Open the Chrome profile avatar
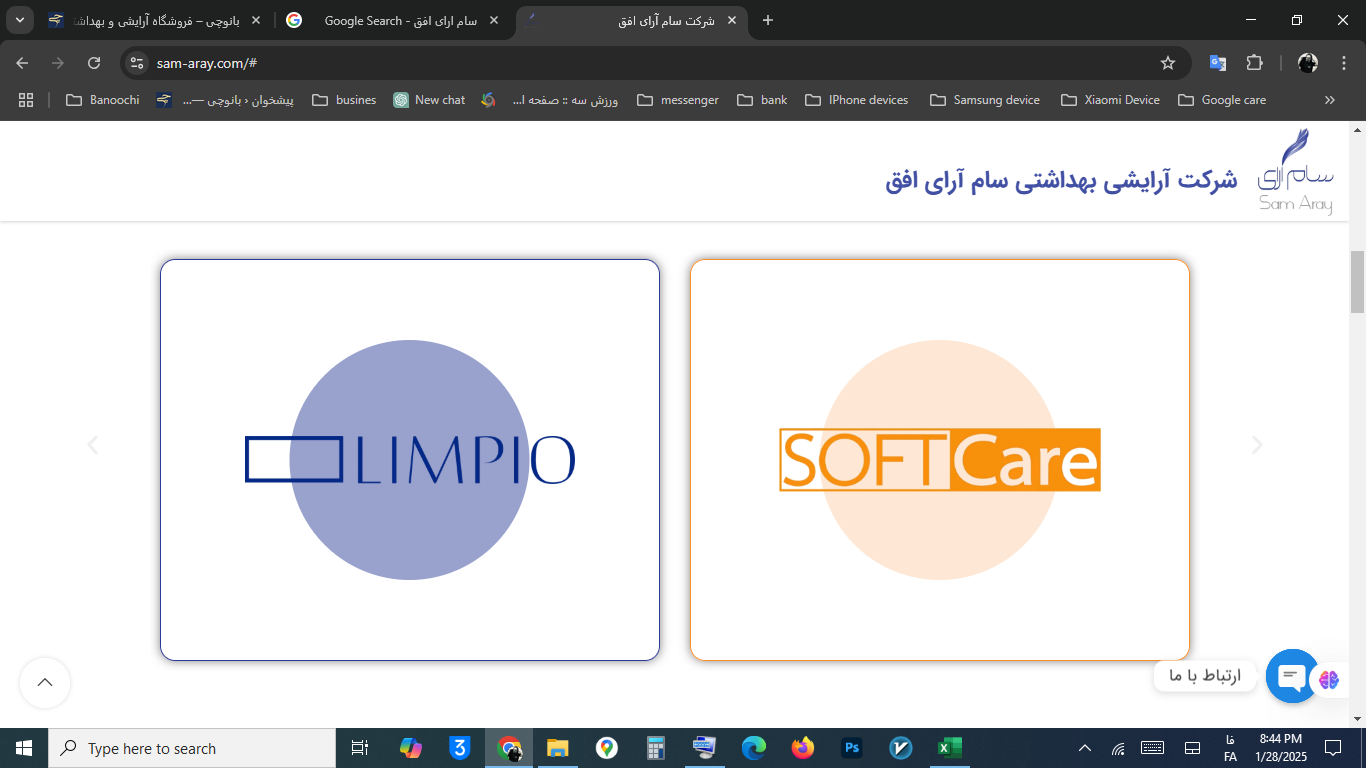 click(1308, 63)
